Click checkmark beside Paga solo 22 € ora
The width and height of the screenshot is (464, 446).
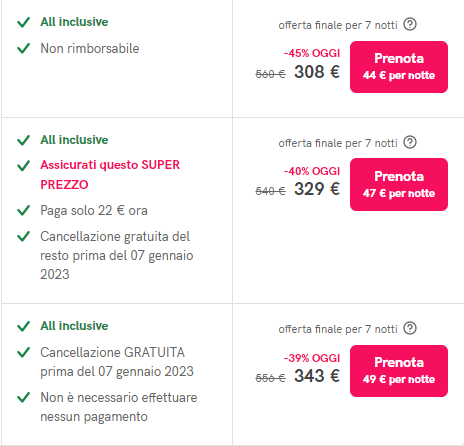24,210
